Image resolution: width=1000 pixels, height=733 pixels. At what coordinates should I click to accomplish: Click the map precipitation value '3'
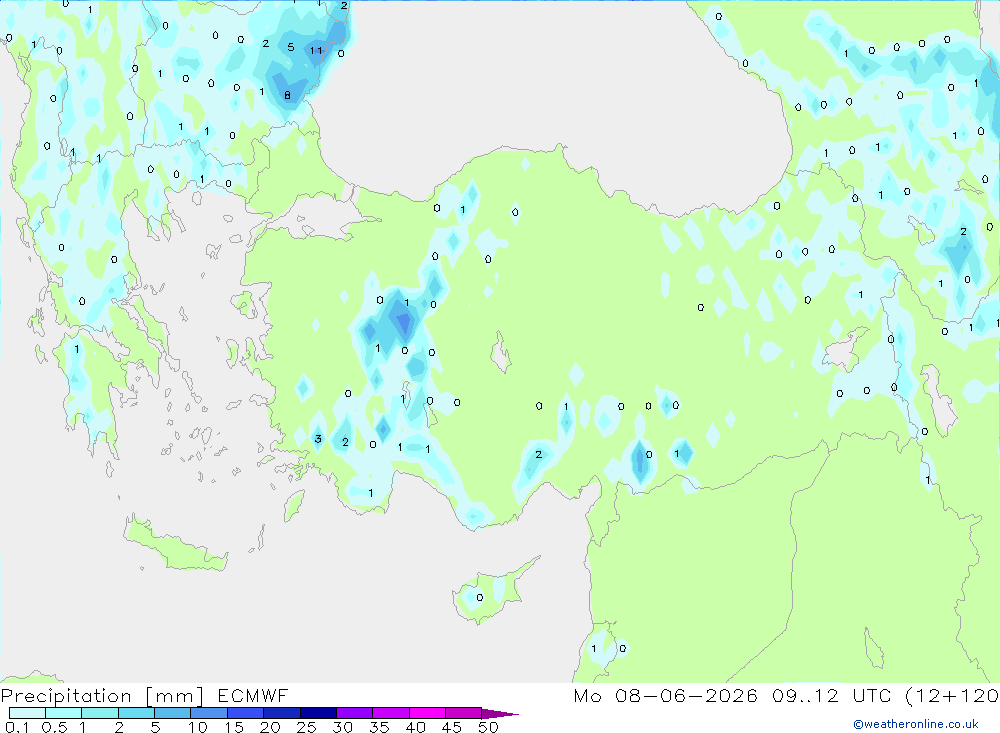318,439
